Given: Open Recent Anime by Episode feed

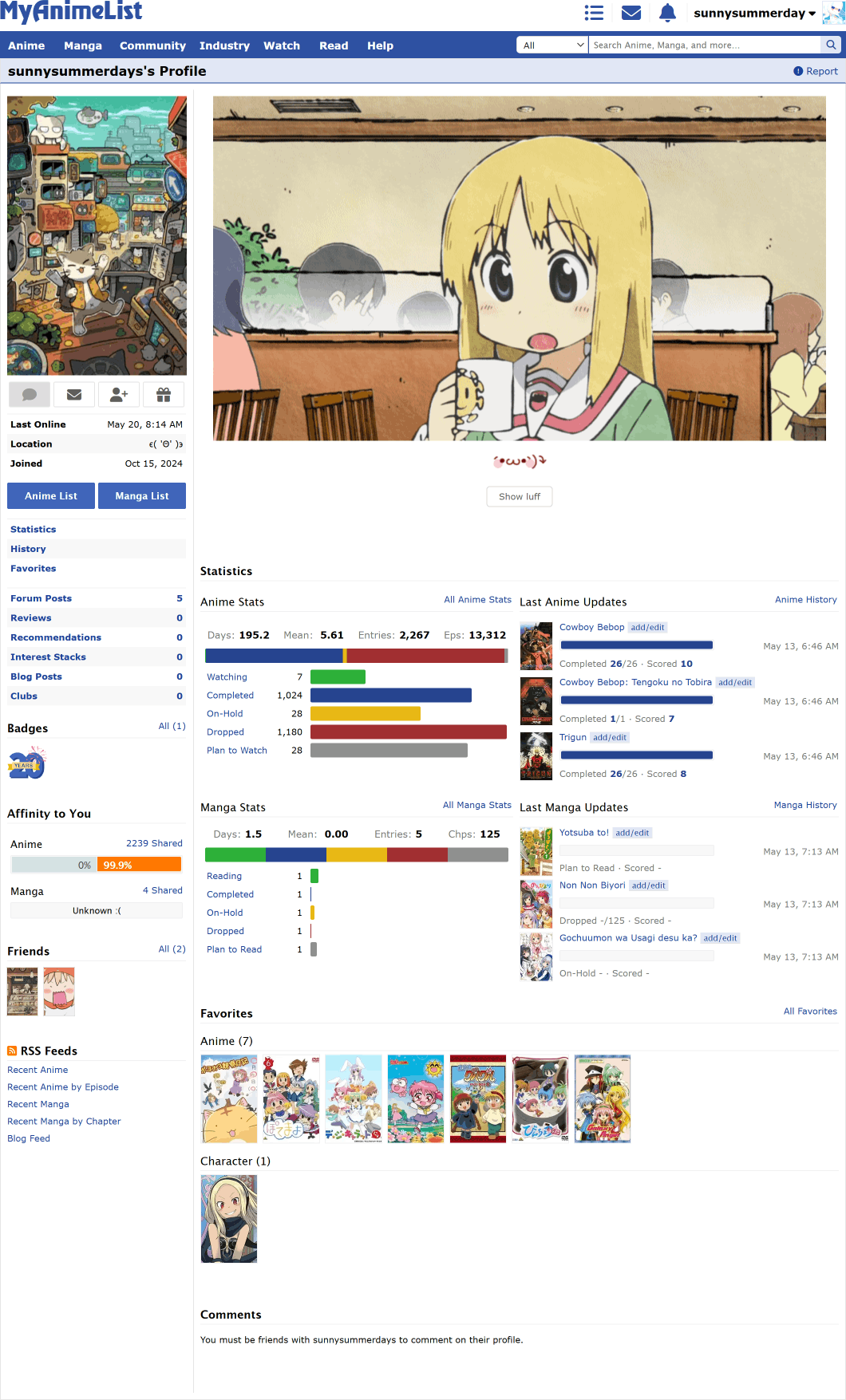Looking at the screenshot, I should point(63,1086).
